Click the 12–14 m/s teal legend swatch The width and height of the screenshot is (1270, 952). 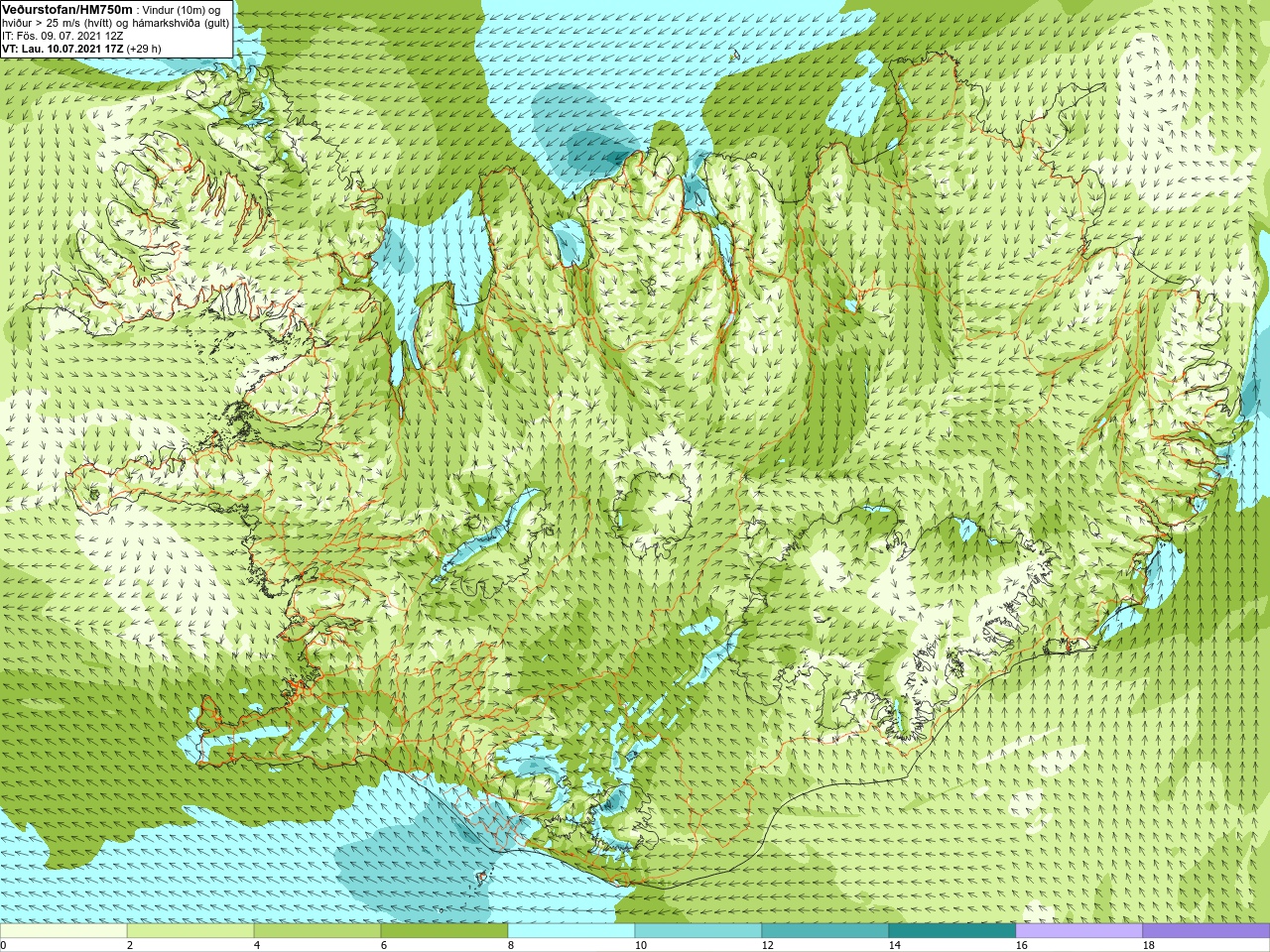pos(825,931)
